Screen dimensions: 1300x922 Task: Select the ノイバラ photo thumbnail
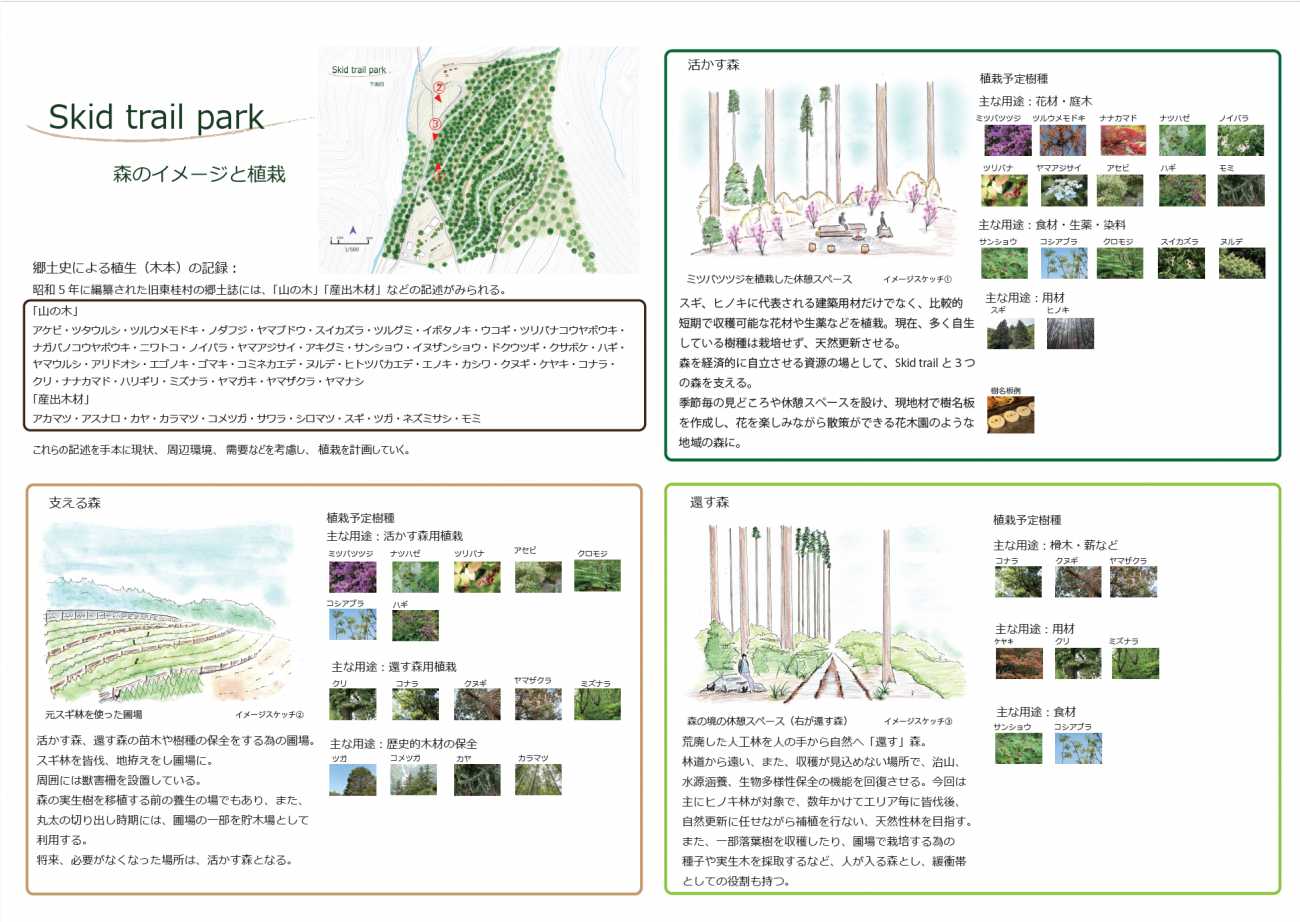(x=1240, y=140)
